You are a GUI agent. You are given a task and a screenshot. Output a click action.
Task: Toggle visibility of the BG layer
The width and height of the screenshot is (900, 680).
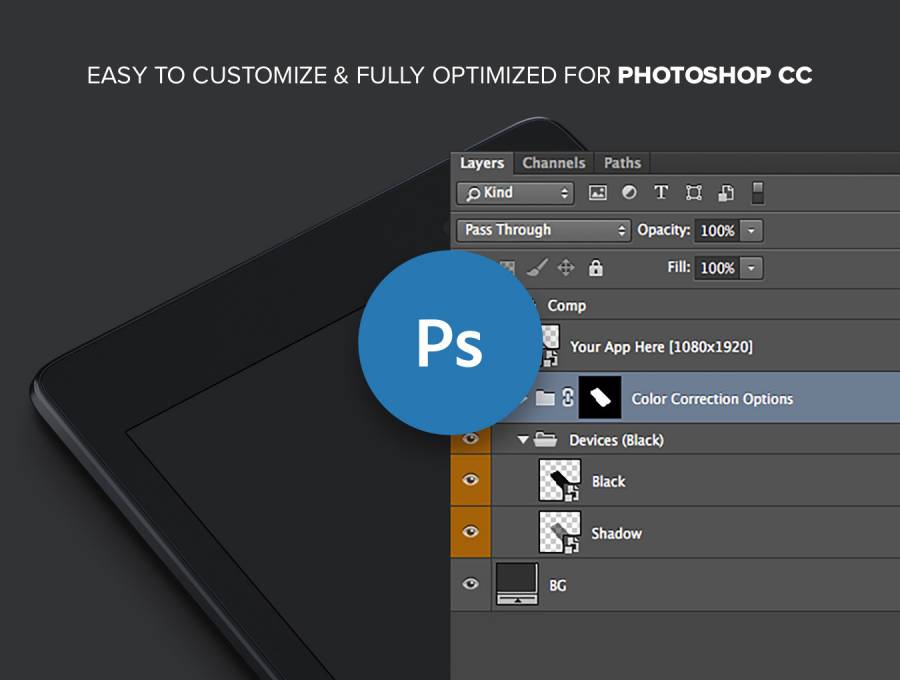click(x=470, y=584)
